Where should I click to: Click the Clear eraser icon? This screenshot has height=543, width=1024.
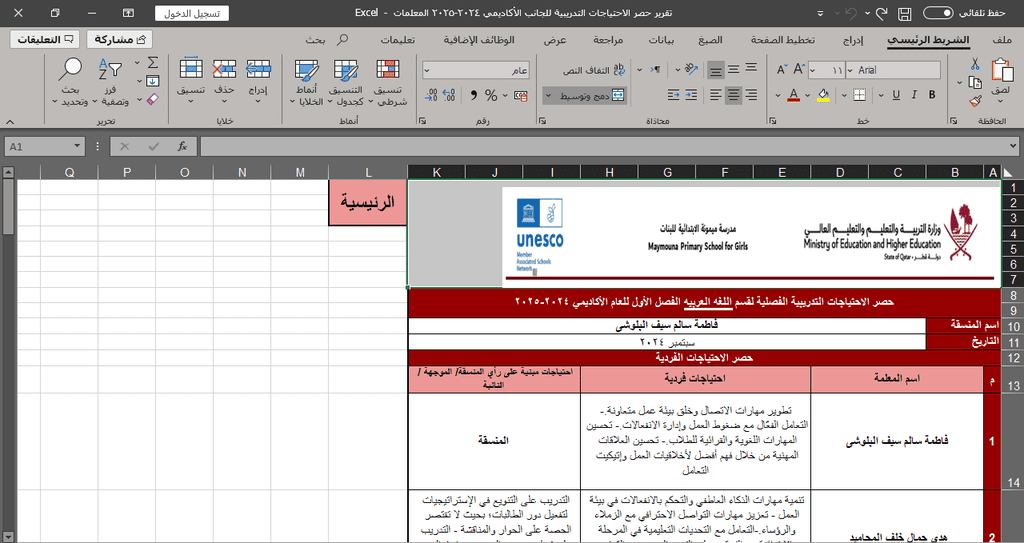pyautogui.click(x=152, y=99)
